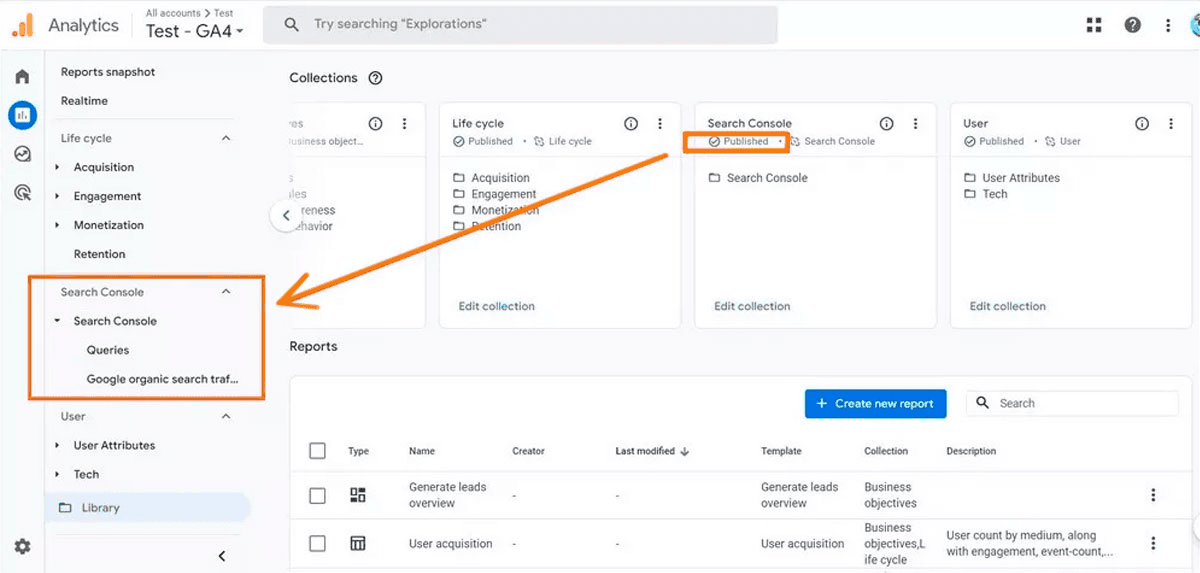
Task: Open User collection more options
Action: [x=1171, y=124]
